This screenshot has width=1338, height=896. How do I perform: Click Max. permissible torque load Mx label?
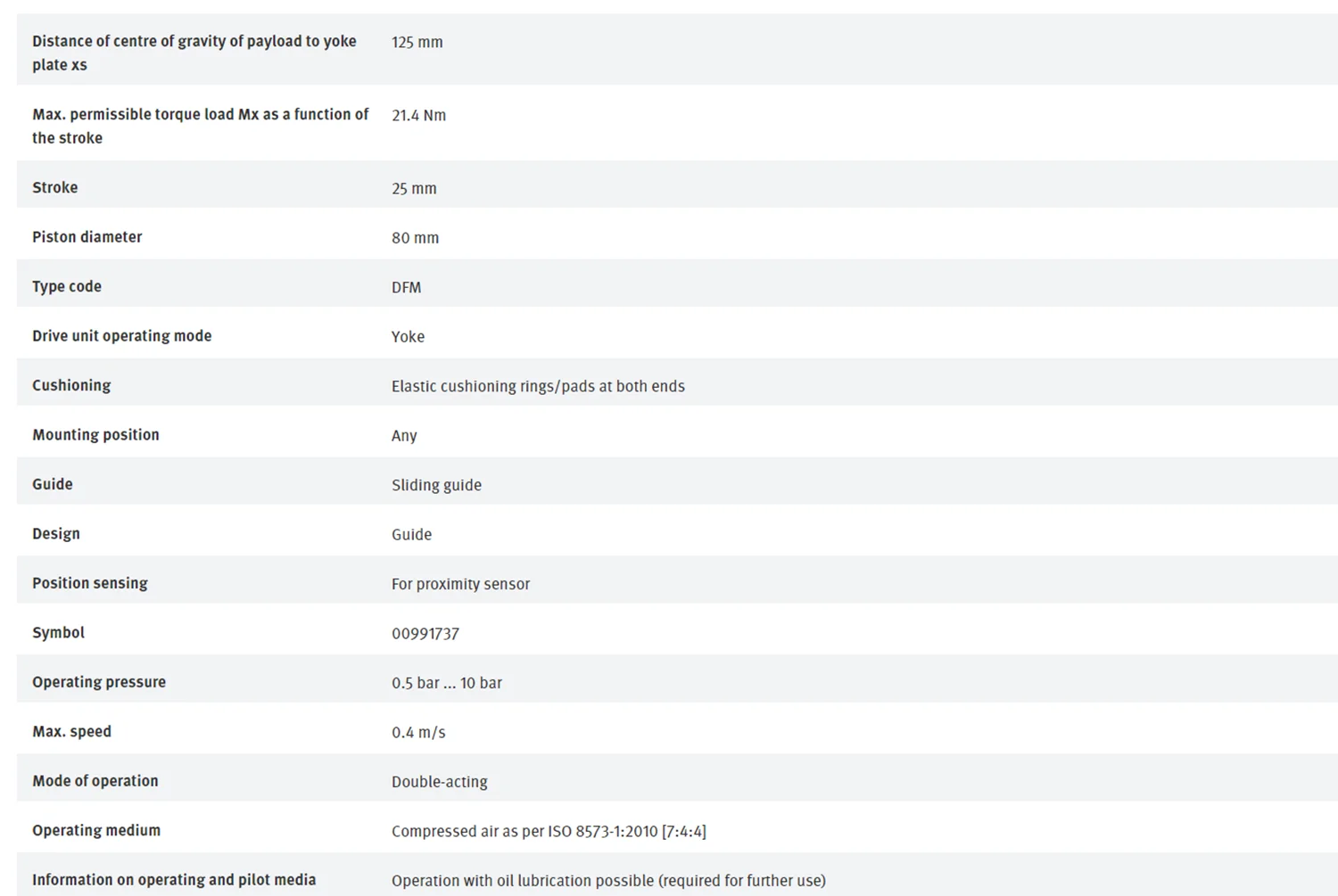pyautogui.click(x=201, y=126)
